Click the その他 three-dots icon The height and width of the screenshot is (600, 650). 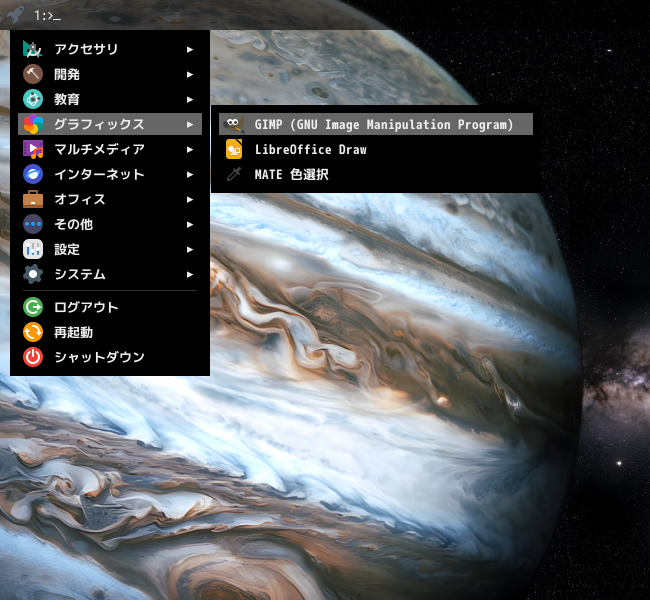coord(33,224)
